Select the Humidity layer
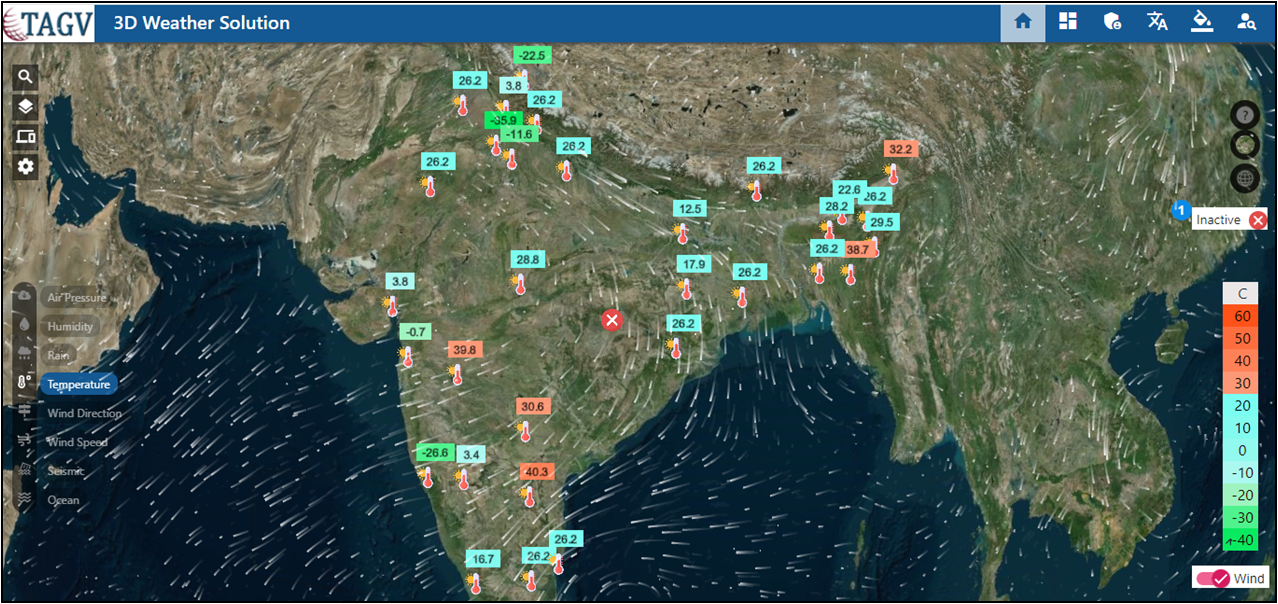This screenshot has height=604, width=1278. click(70, 327)
